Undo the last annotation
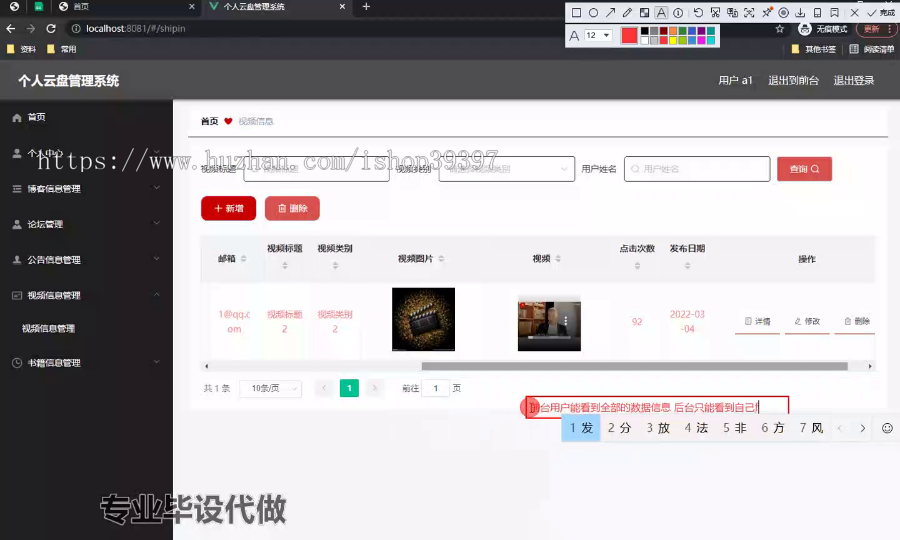This screenshot has height=540, width=900. tap(698, 13)
